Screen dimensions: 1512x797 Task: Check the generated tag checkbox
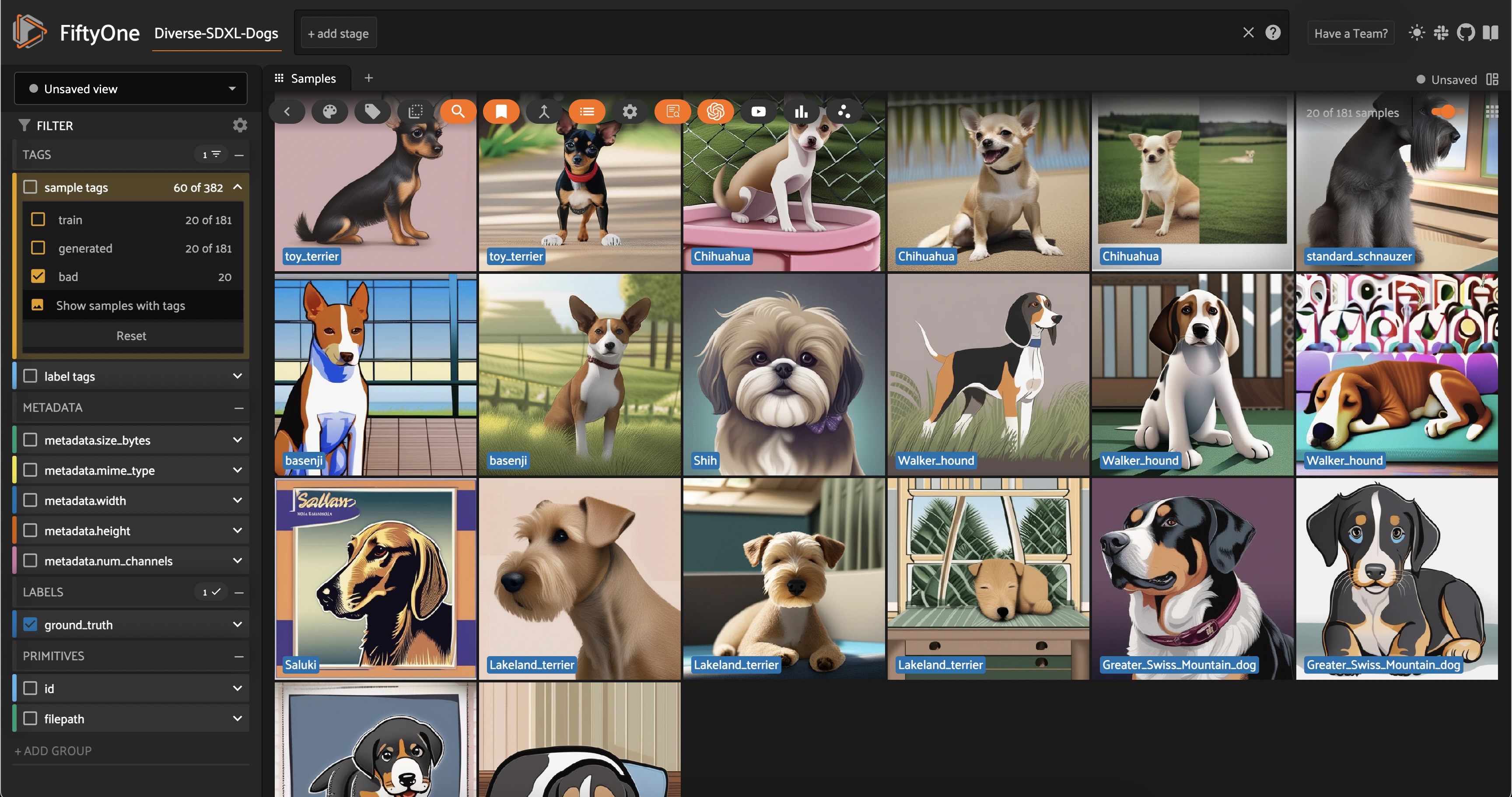(x=38, y=248)
